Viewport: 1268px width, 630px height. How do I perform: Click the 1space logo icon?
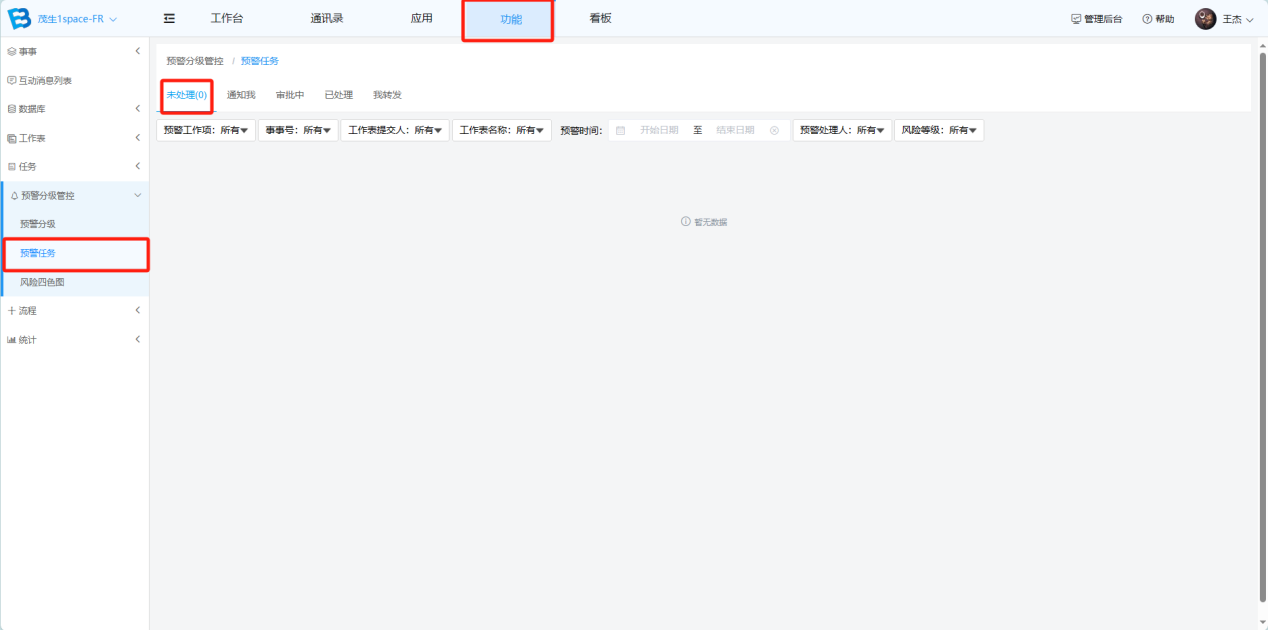coord(20,19)
